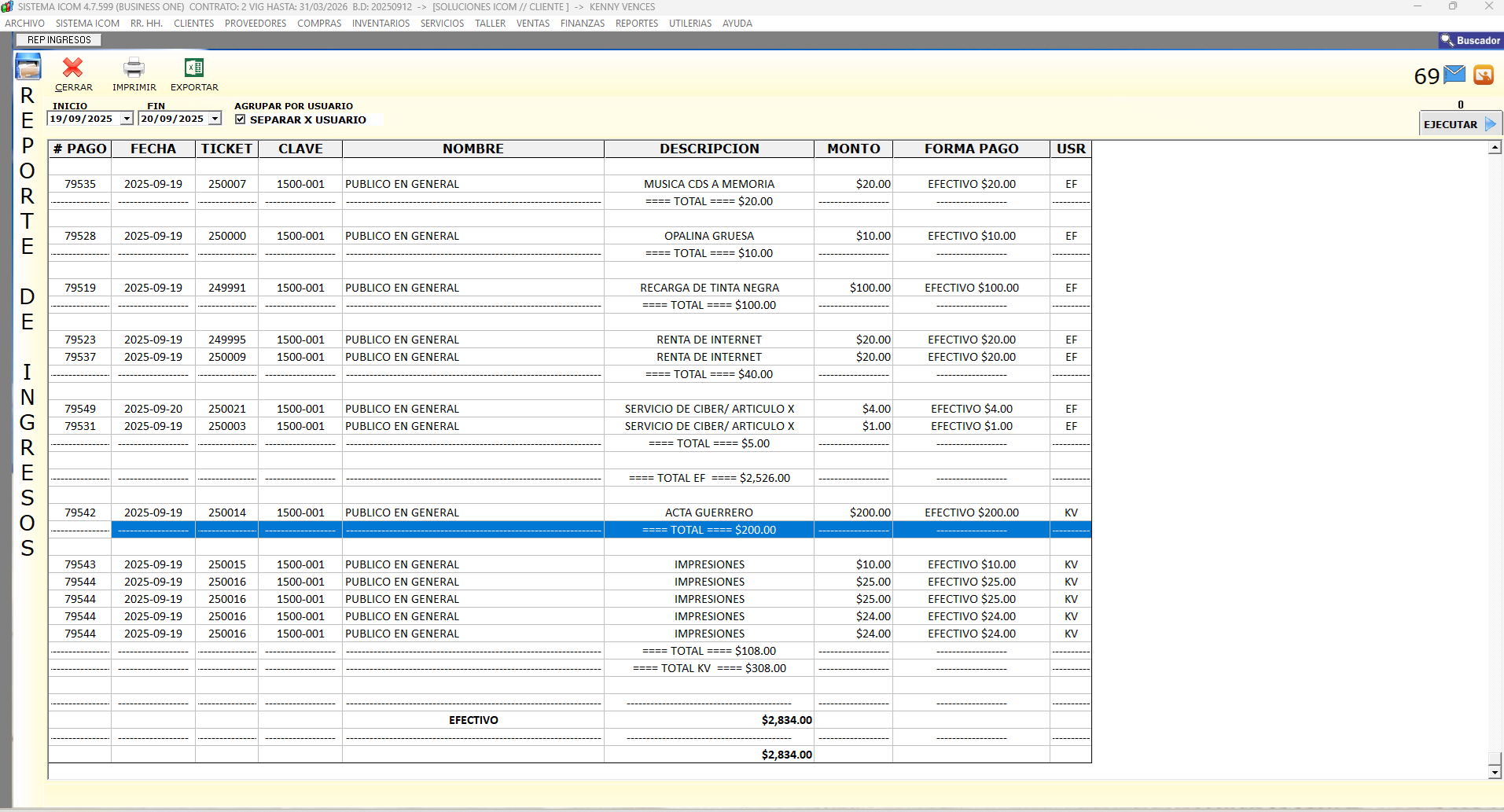The height and width of the screenshot is (812, 1504).
Task: Open the mail envelope icon
Action: (x=1454, y=75)
